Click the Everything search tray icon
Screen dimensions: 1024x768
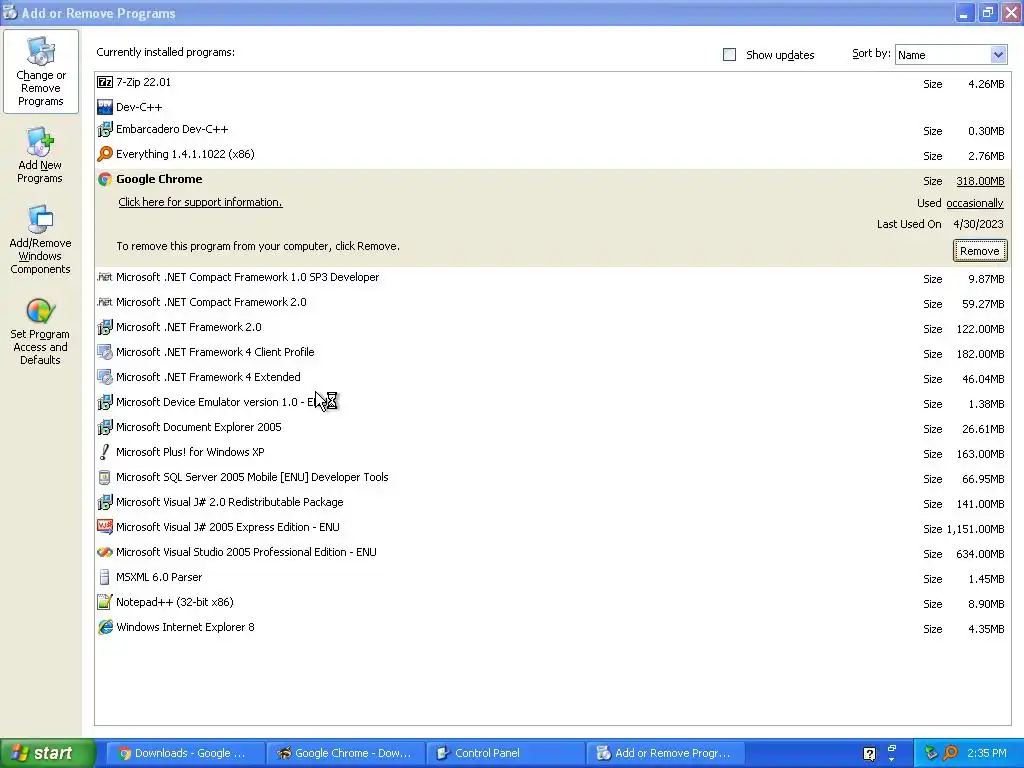point(950,753)
